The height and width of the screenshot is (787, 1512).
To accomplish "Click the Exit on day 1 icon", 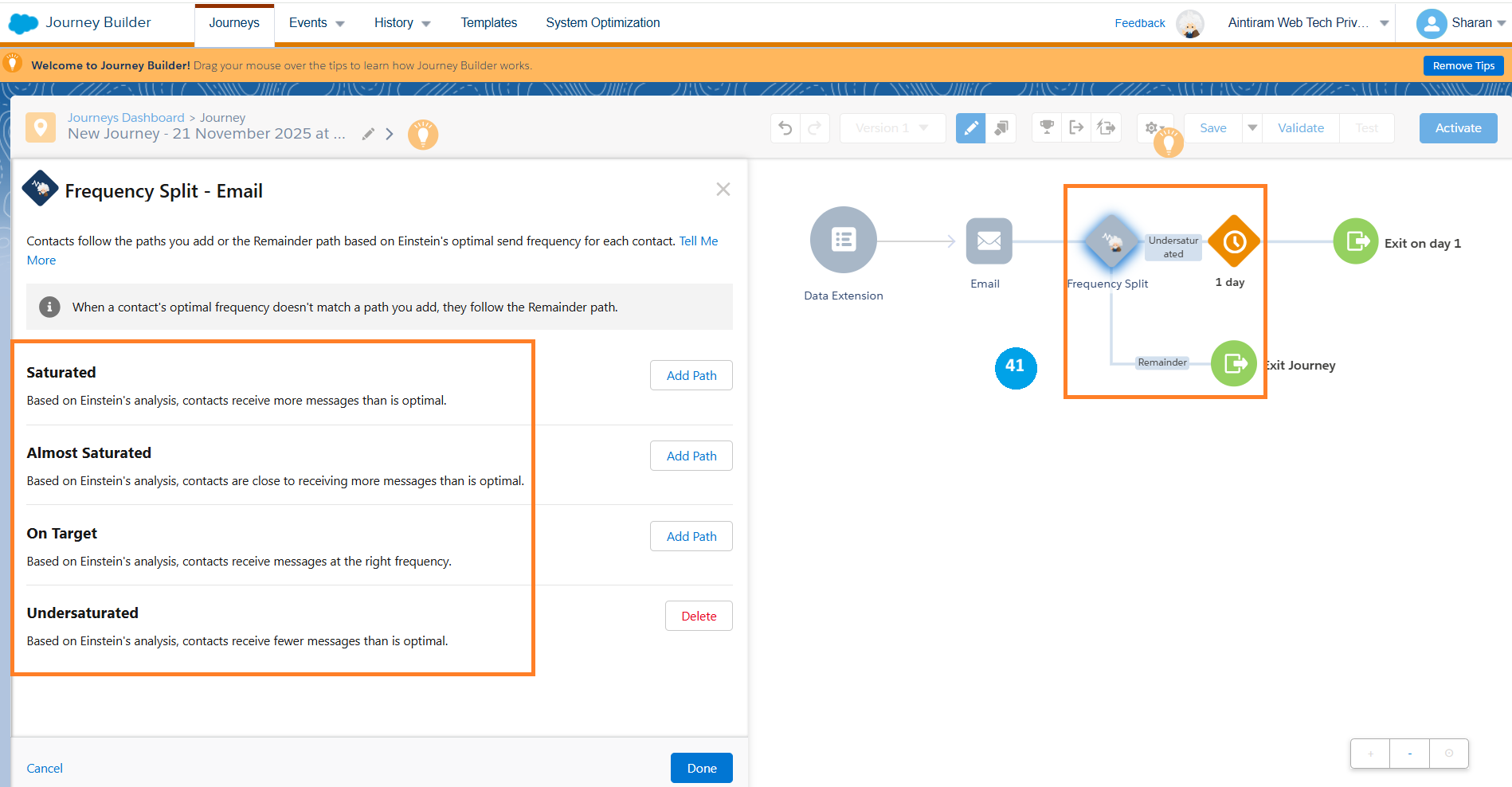I will coord(1355,241).
